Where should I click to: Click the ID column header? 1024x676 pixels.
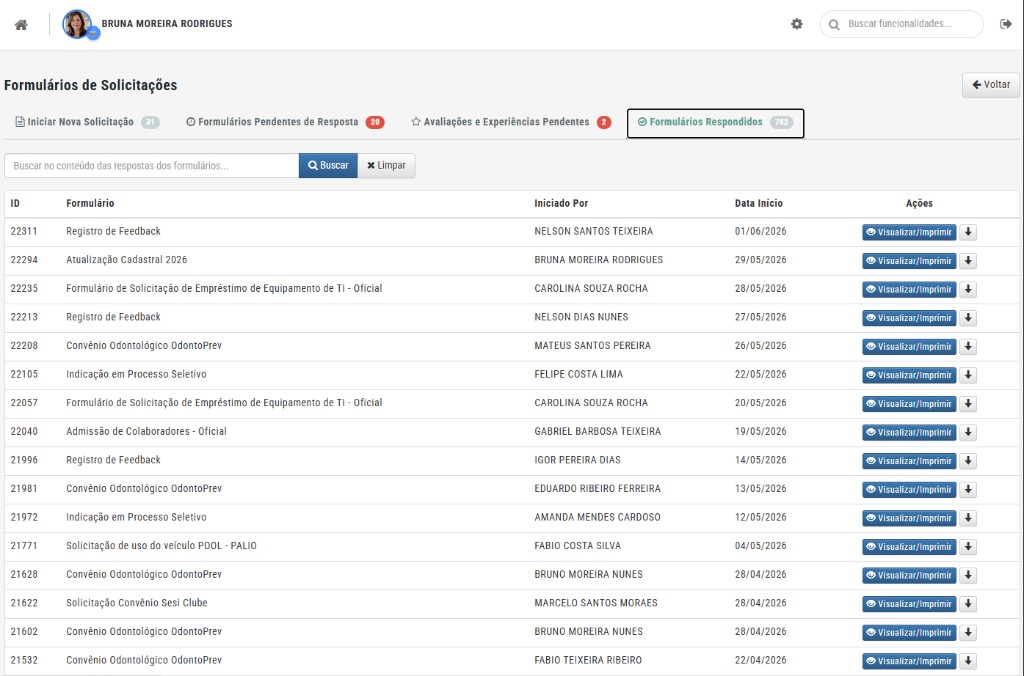coord(15,204)
